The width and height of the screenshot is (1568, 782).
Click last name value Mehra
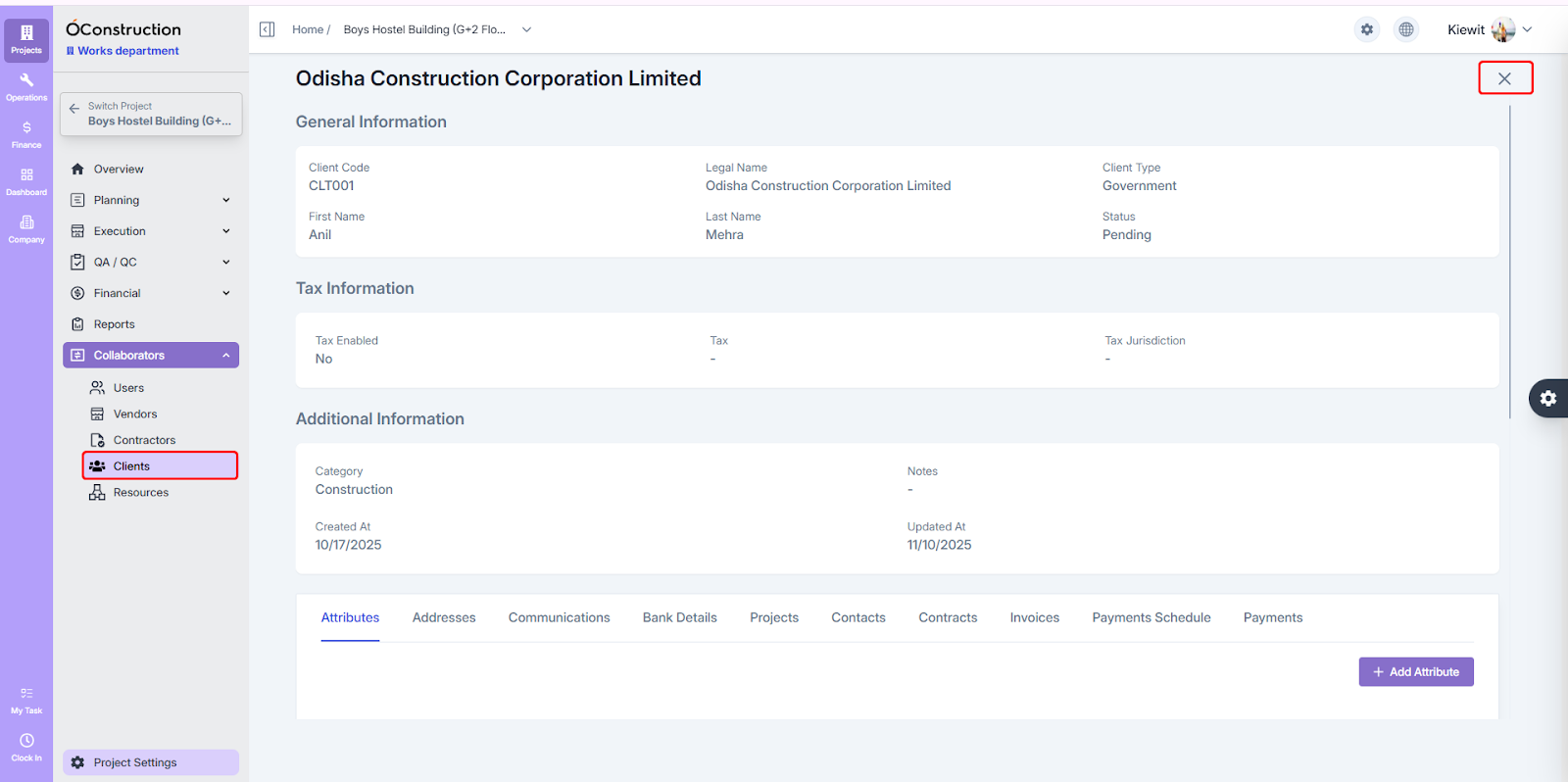[724, 235]
